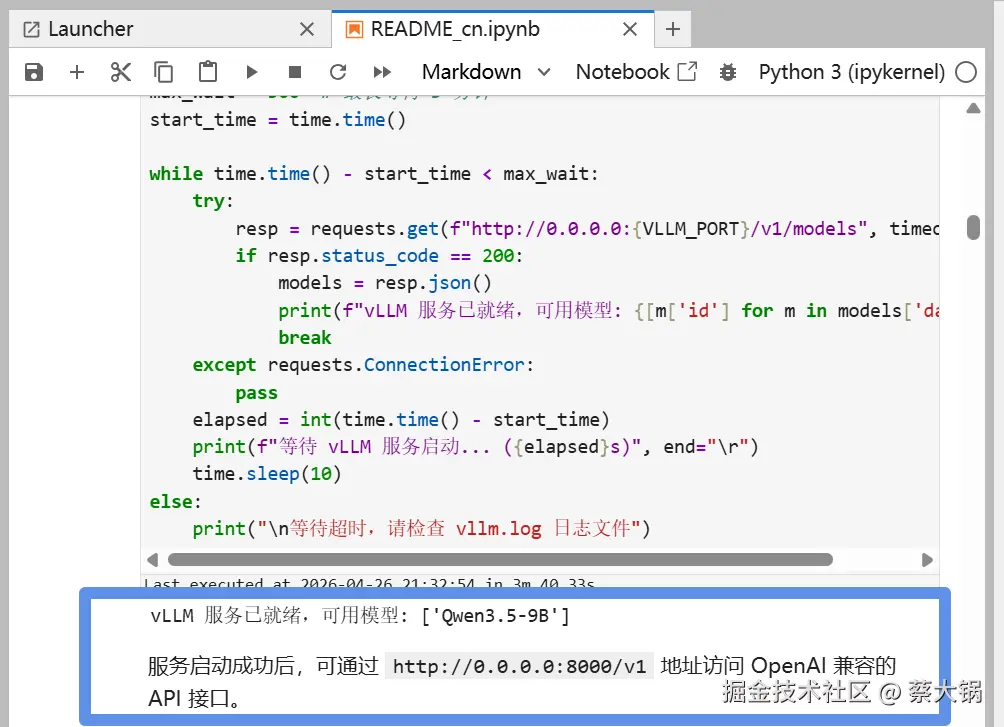Click code cell scroll right arrow

tap(927, 560)
